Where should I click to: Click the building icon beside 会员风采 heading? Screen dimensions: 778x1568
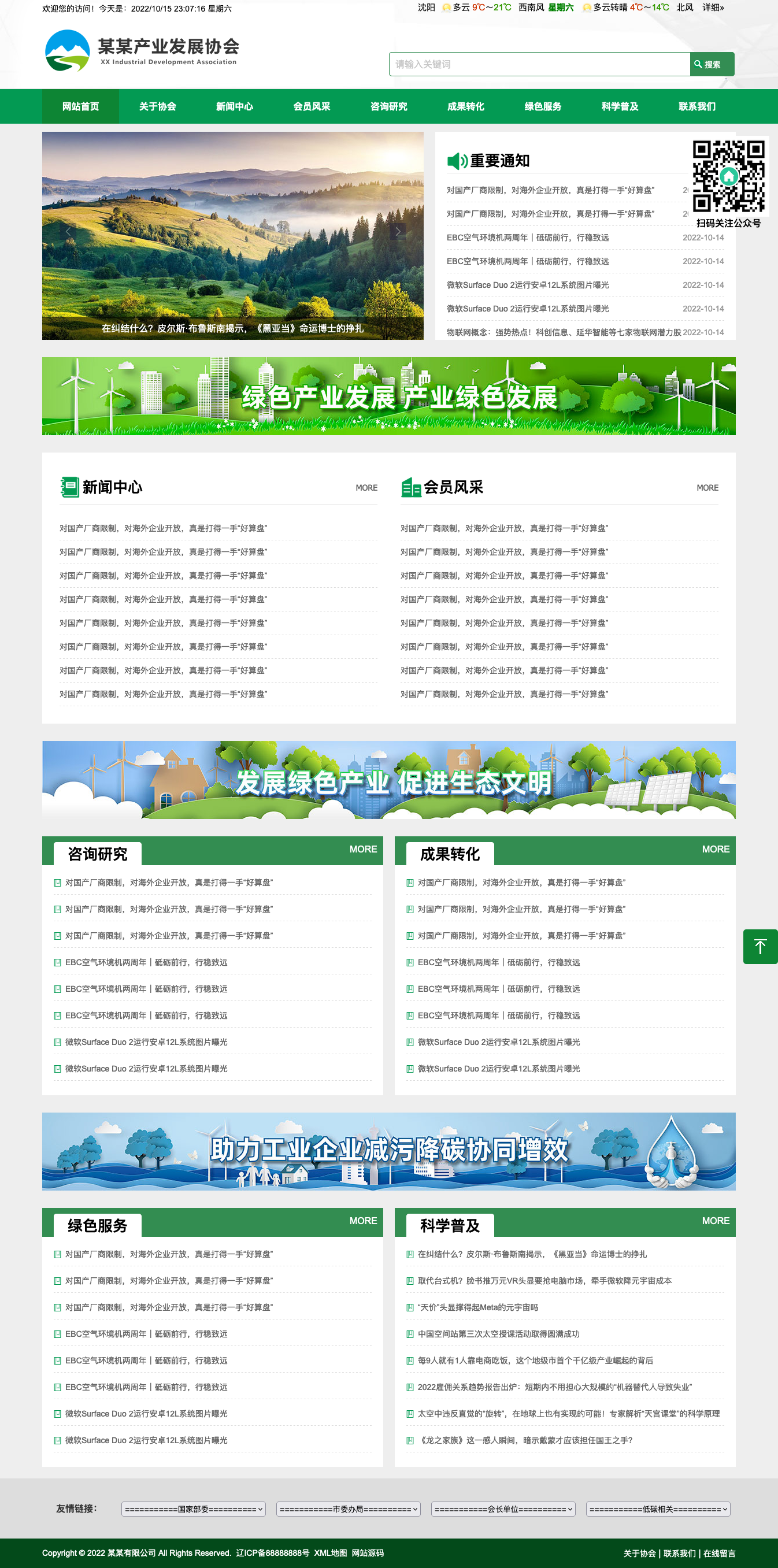[x=411, y=488]
